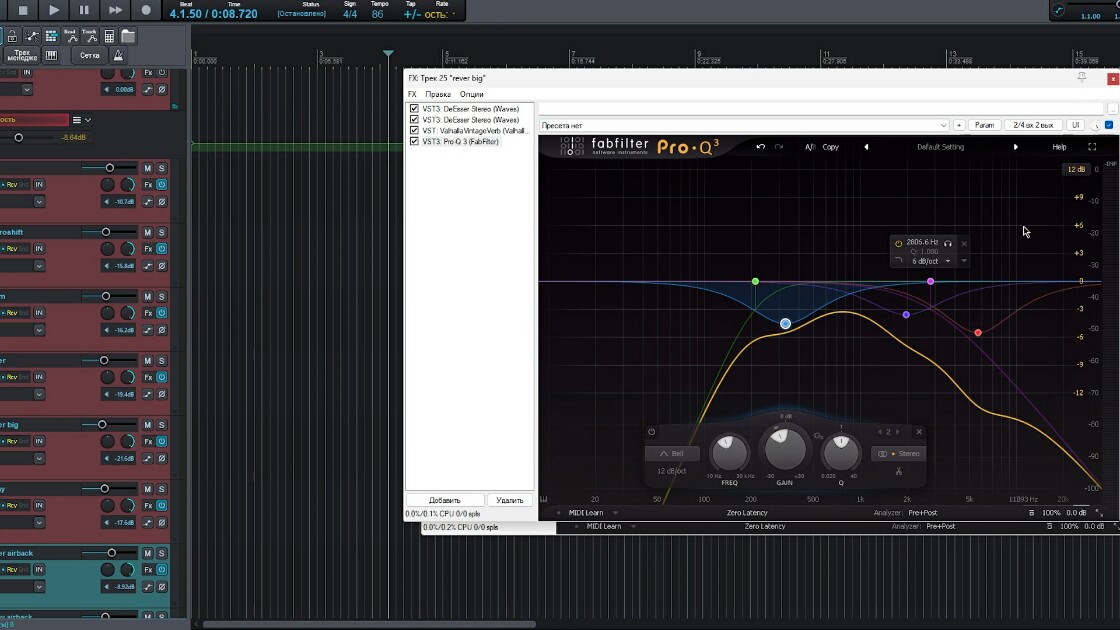Click the Record transport button
This screenshot has width=1120, height=630.
pyautogui.click(x=146, y=10)
